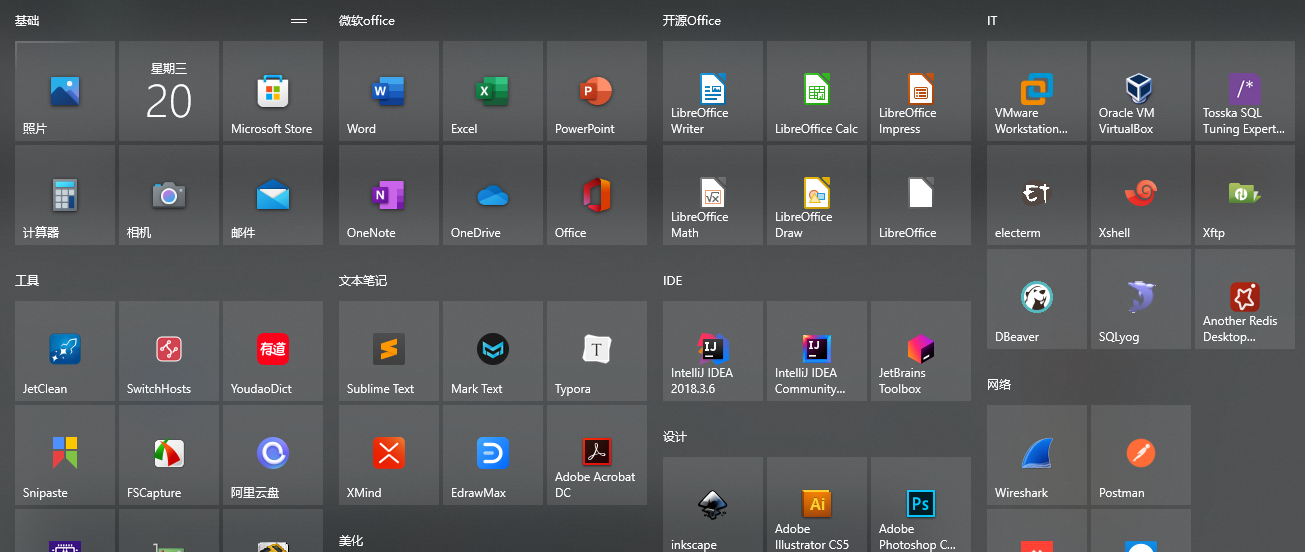Select the 开源Office group title
The height and width of the screenshot is (552, 1305).
coord(692,21)
